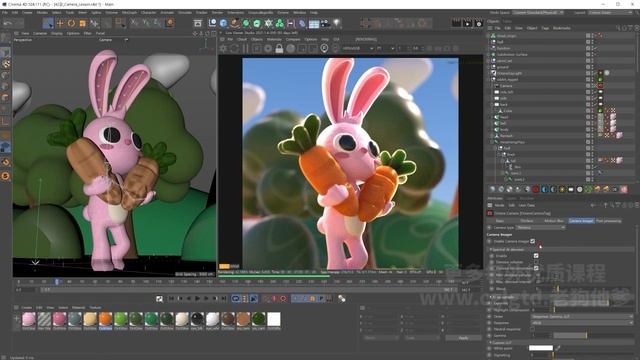
Task: Click the White point eyedropper icon
Action: point(558,348)
